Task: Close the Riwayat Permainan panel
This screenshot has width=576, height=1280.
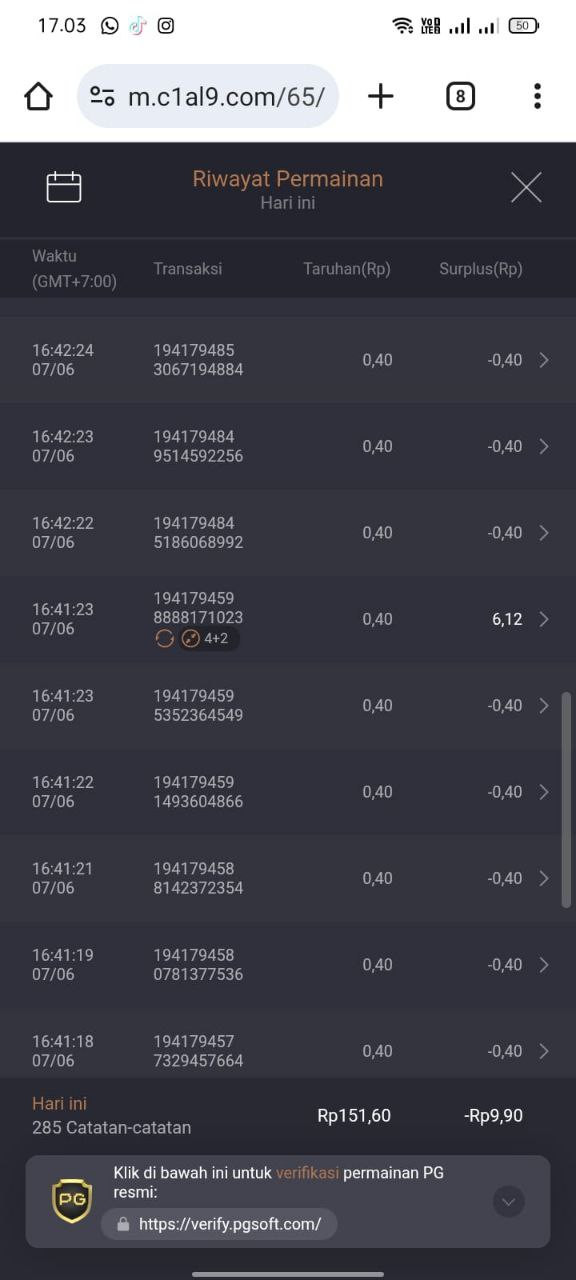Action: (x=526, y=187)
